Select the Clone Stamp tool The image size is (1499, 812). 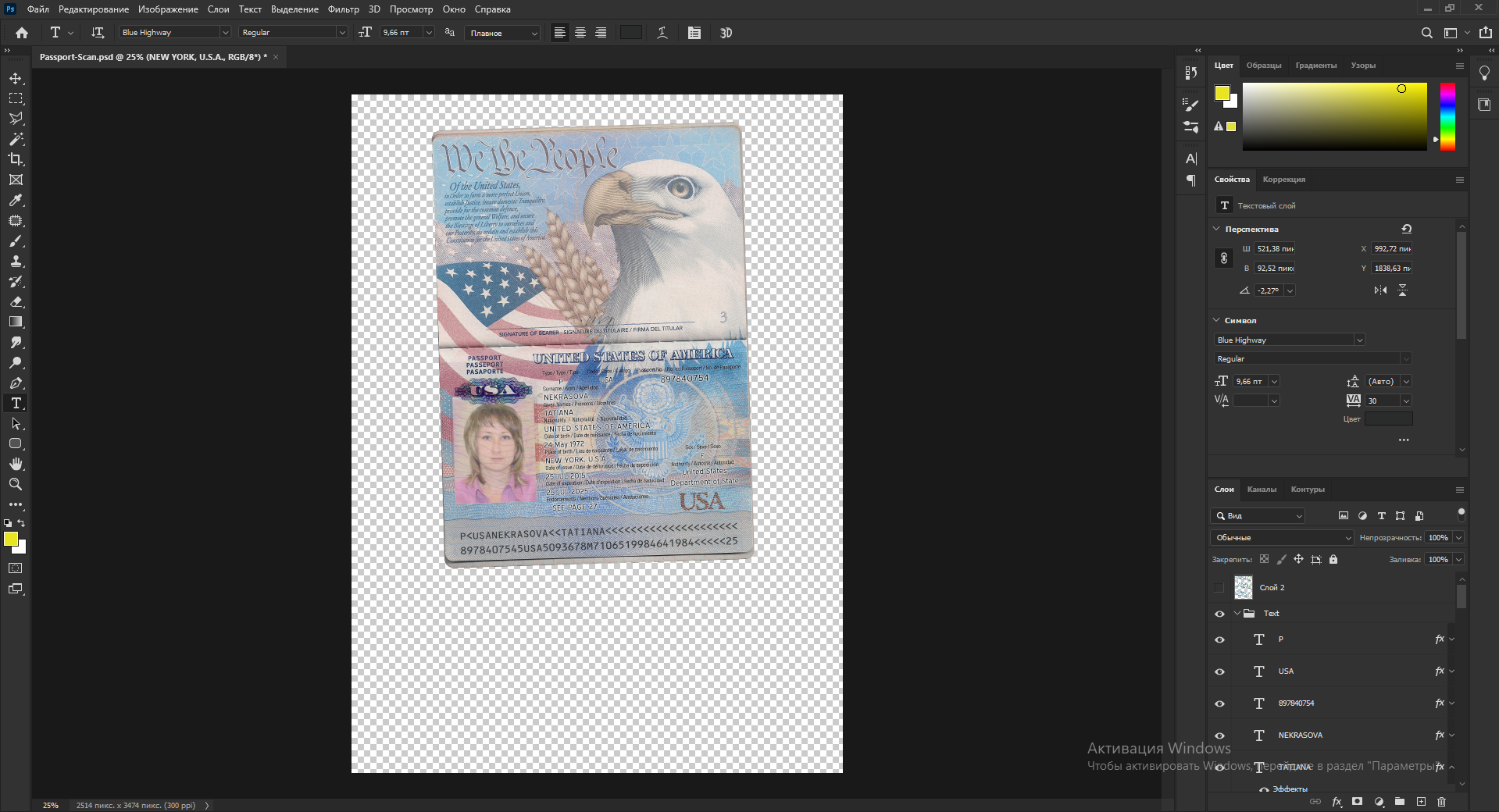[16, 262]
